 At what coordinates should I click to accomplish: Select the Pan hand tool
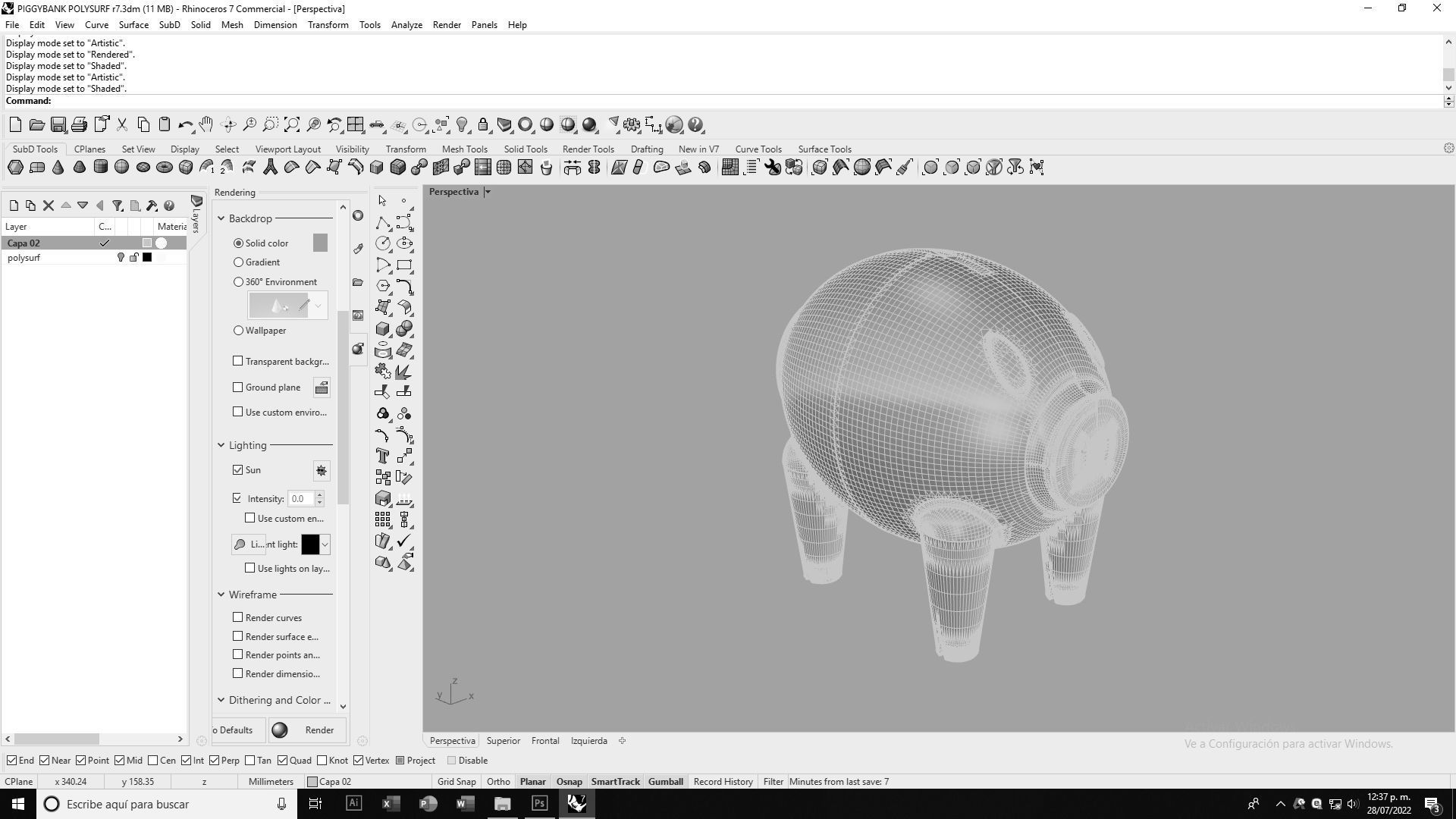click(206, 125)
